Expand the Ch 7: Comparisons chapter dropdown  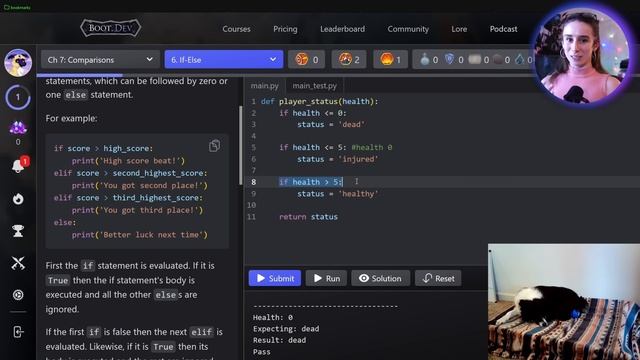click(100, 60)
